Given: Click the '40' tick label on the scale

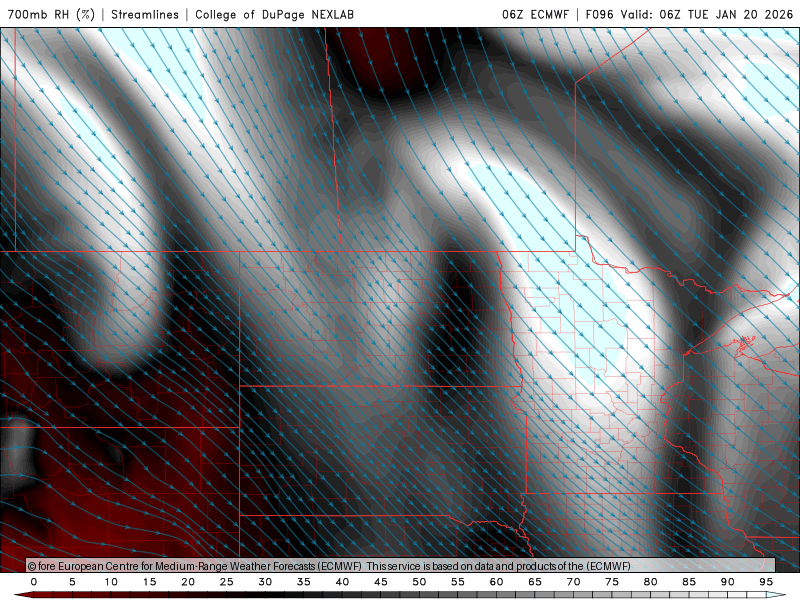Looking at the screenshot, I should tap(342, 582).
